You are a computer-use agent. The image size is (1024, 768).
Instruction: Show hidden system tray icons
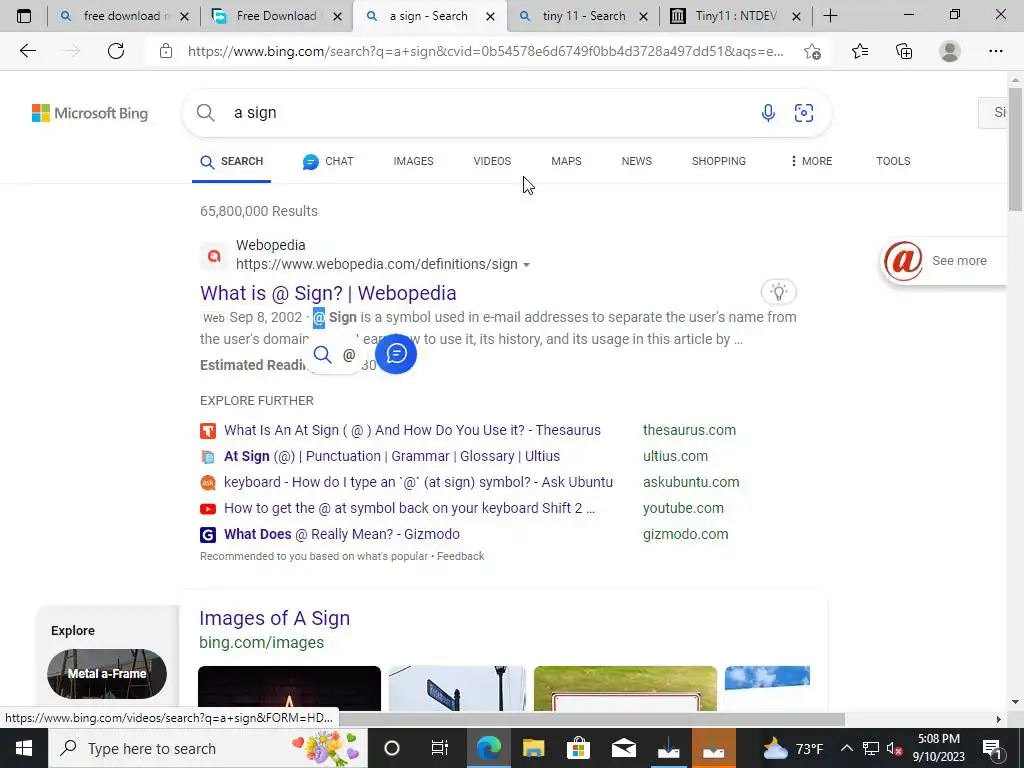[846, 748]
